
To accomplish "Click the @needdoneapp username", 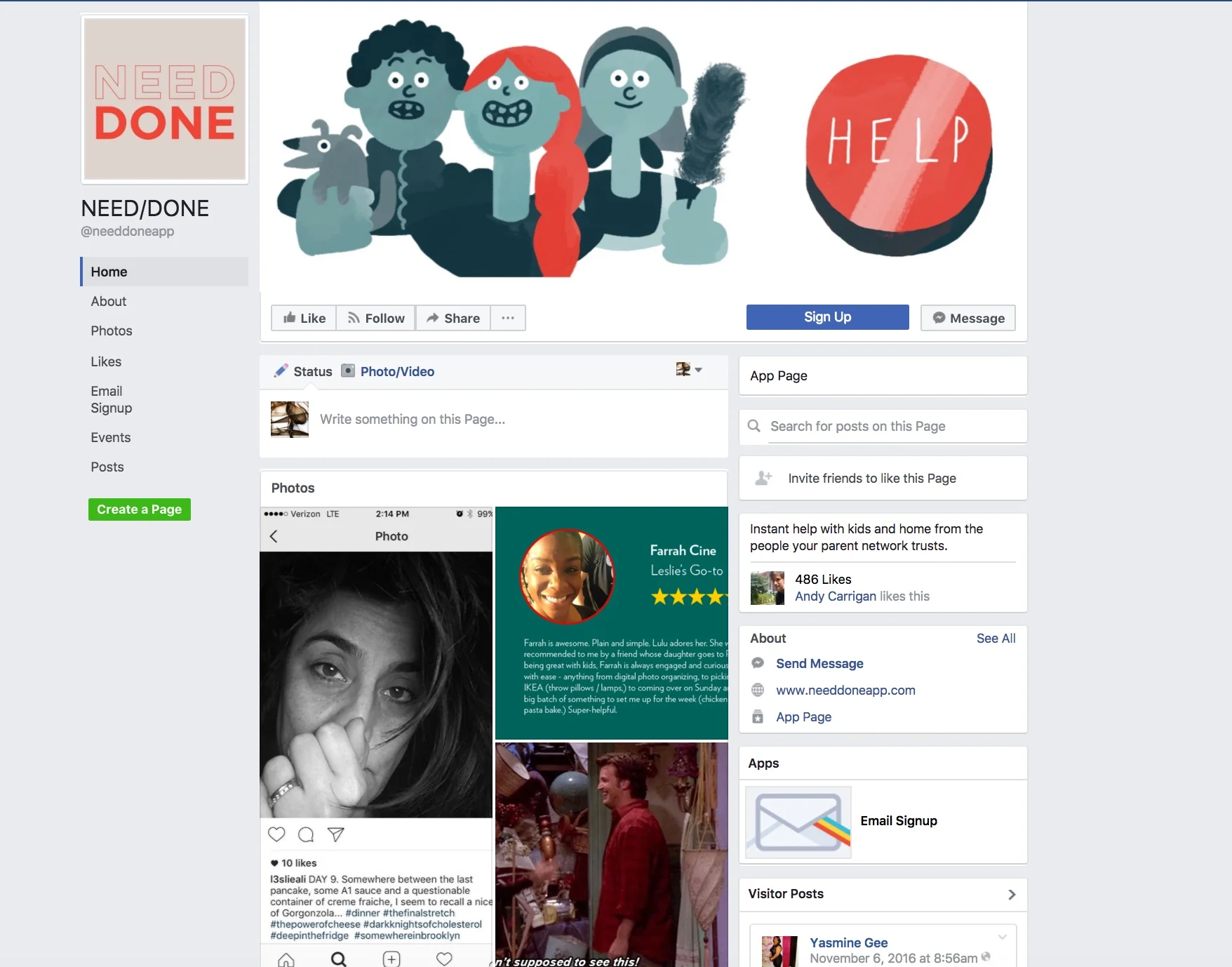I will click(127, 231).
